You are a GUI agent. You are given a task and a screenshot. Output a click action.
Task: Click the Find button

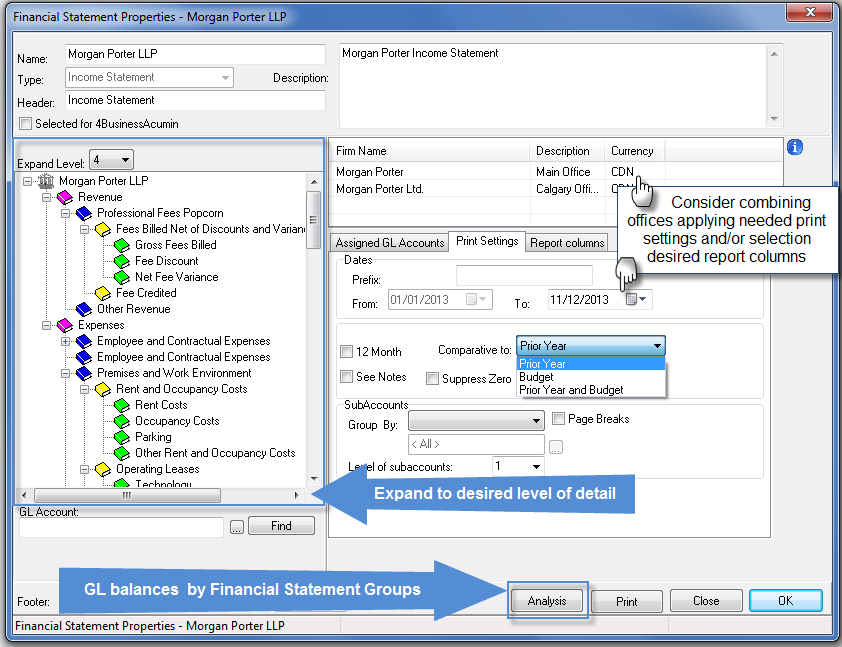[x=281, y=526]
